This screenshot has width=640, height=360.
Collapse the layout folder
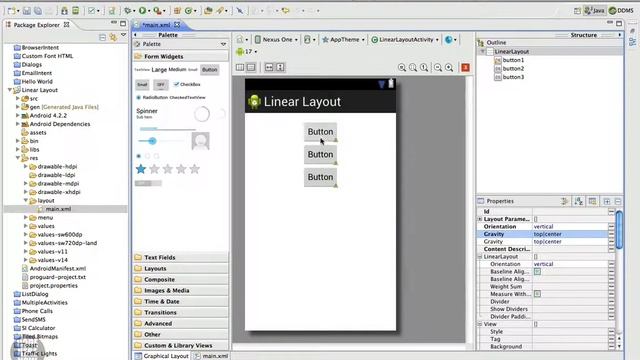coord(26,200)
